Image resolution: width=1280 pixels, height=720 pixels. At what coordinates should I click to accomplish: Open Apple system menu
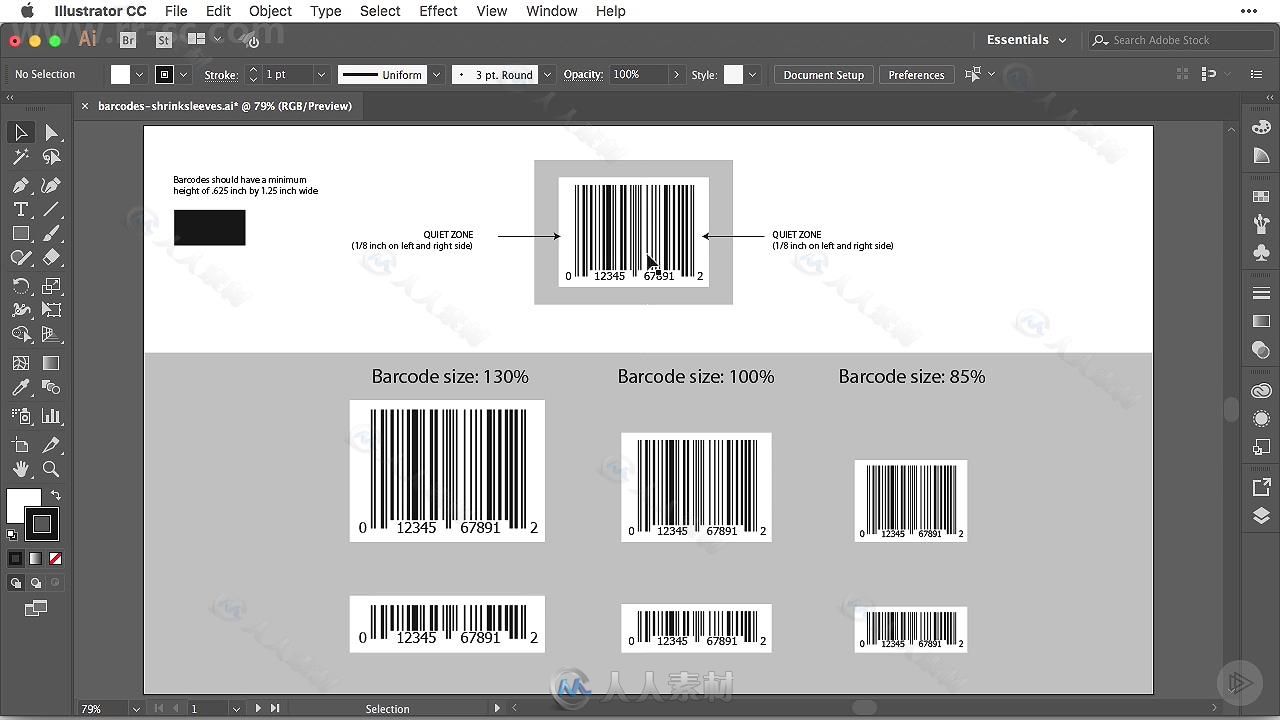coord(28,11)
